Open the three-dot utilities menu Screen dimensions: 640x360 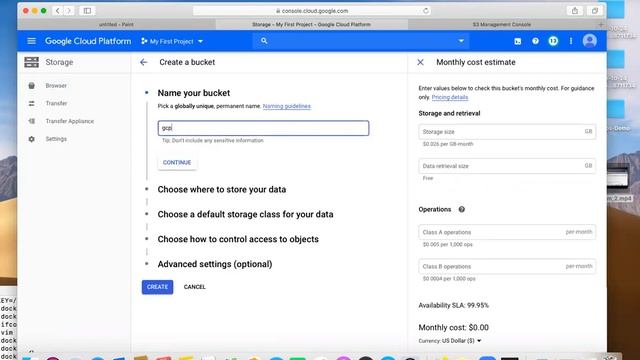pos(571,41)
